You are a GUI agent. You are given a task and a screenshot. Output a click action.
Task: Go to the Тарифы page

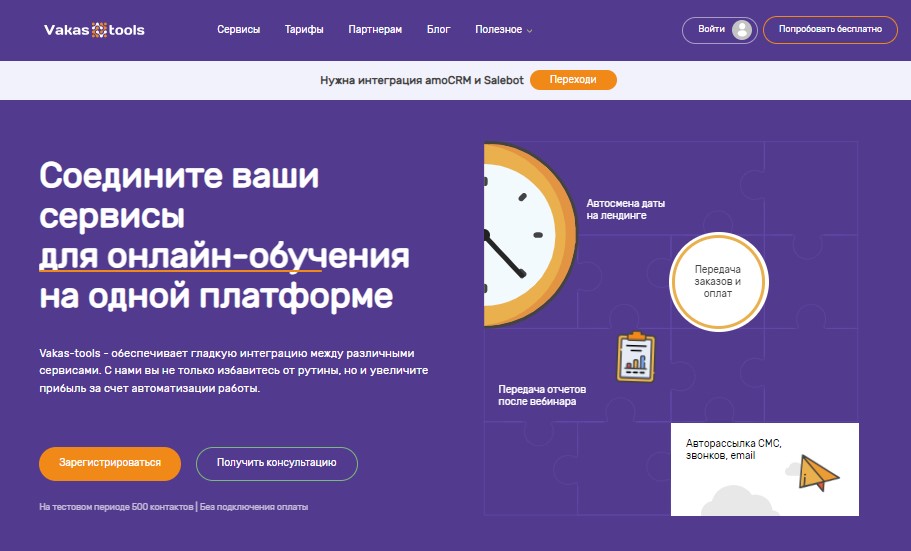pyautogui.click(x=304, y=30)
